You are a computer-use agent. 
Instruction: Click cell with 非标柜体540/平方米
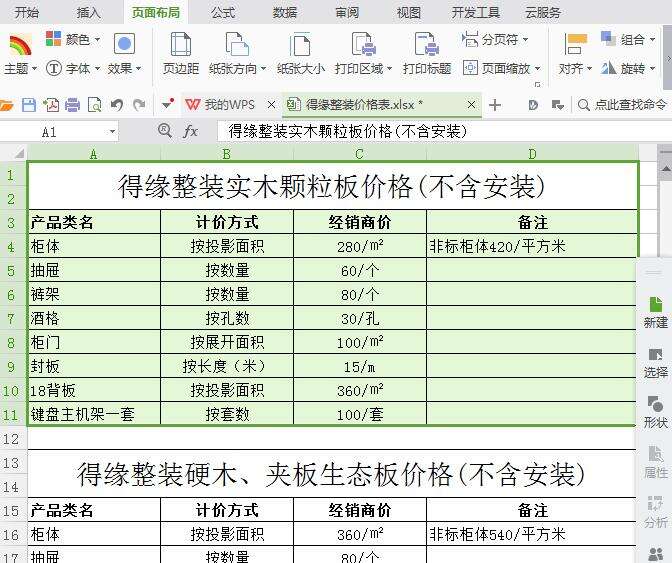[x=531, y=534]
